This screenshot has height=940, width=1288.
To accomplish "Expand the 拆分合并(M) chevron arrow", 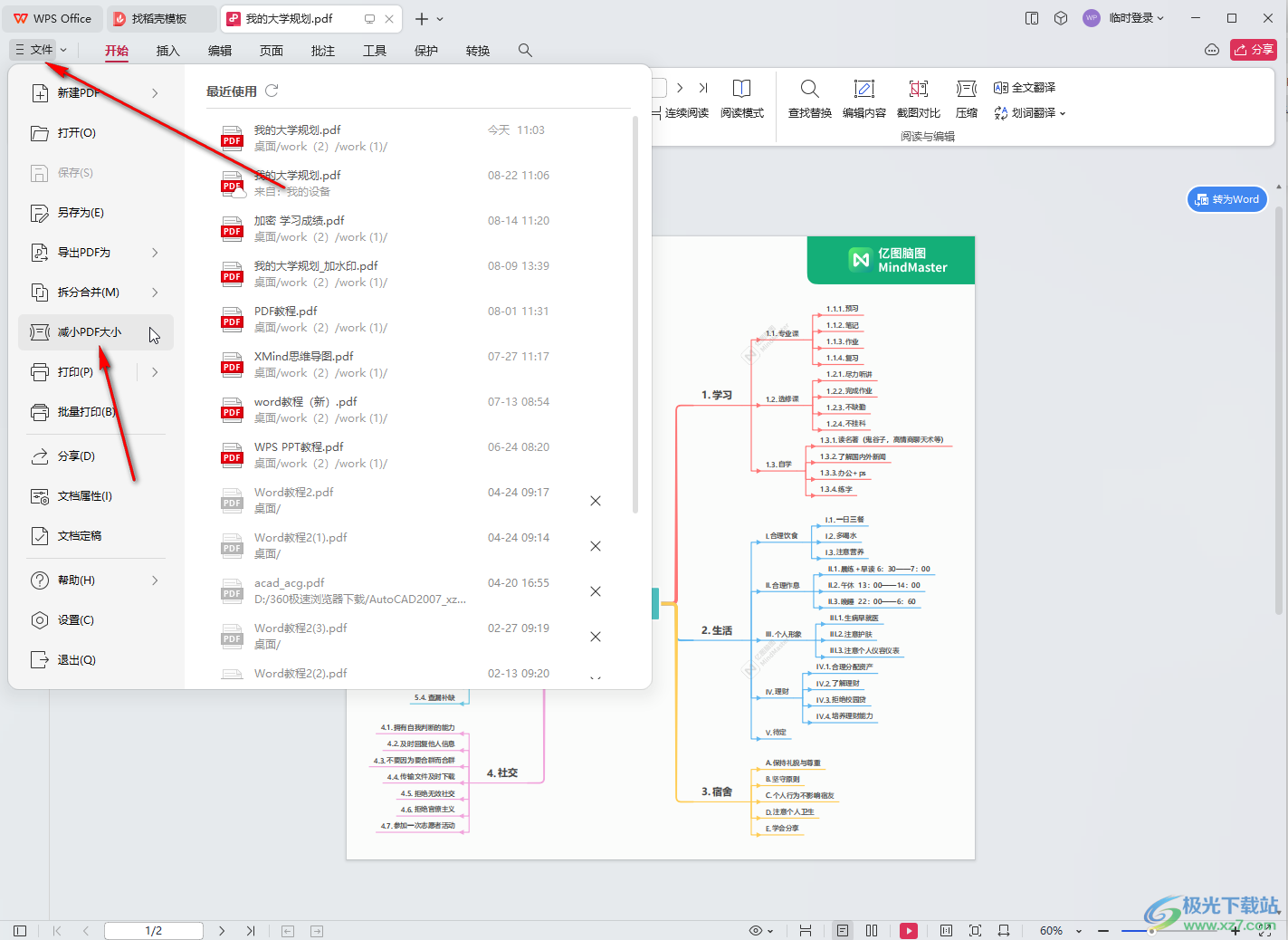I will tap(155, 292).
